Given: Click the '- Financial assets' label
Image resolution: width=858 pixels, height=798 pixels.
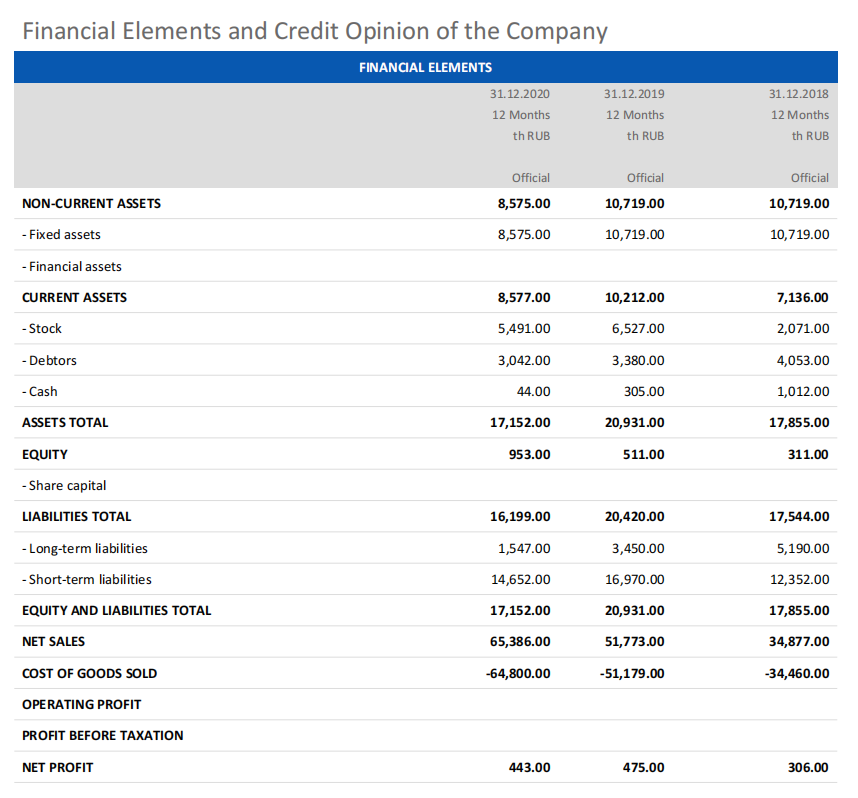Looking at the screenshot, I should pyautogui.click(x=72, y=267).
